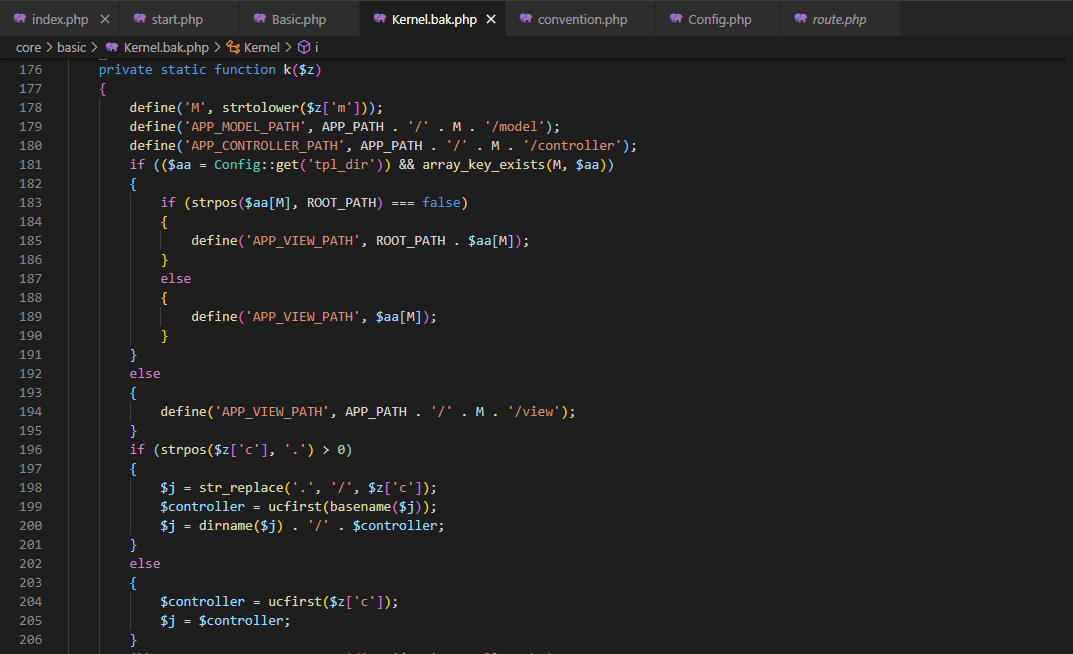Click 'APP_VIEW_PATH' string on line 189
The width and height of the screenshot is (1073, 654).
click(x=303, y=317)
